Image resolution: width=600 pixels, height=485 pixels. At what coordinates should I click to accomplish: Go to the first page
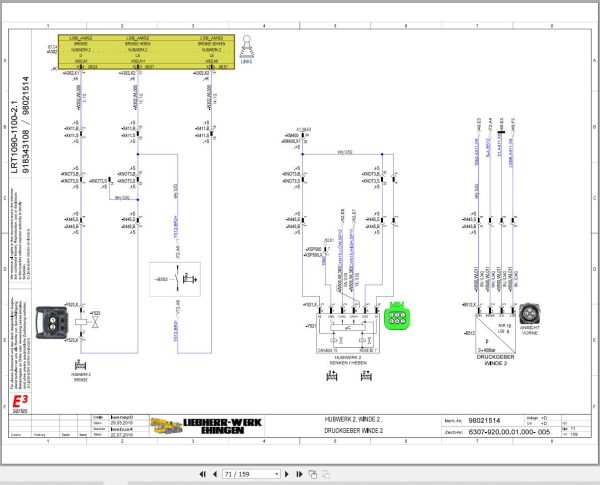coord(203,474)
